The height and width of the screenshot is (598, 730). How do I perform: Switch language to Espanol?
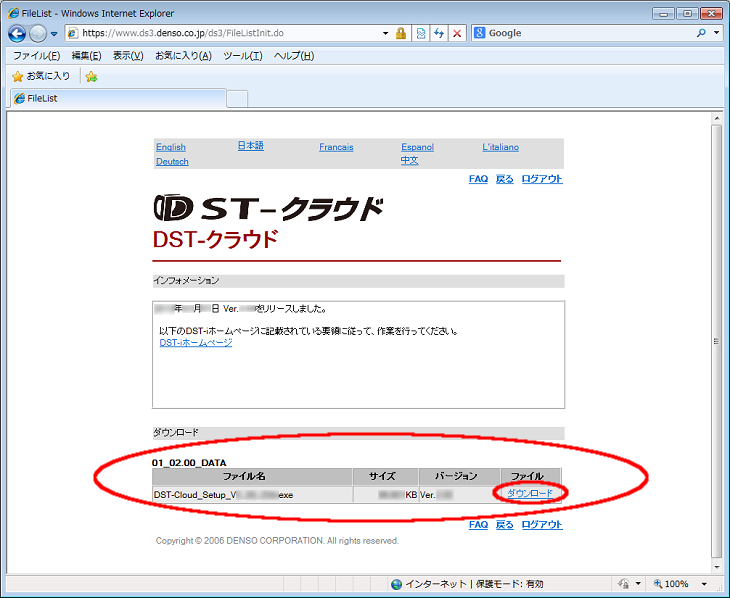[x=417, y=147]
